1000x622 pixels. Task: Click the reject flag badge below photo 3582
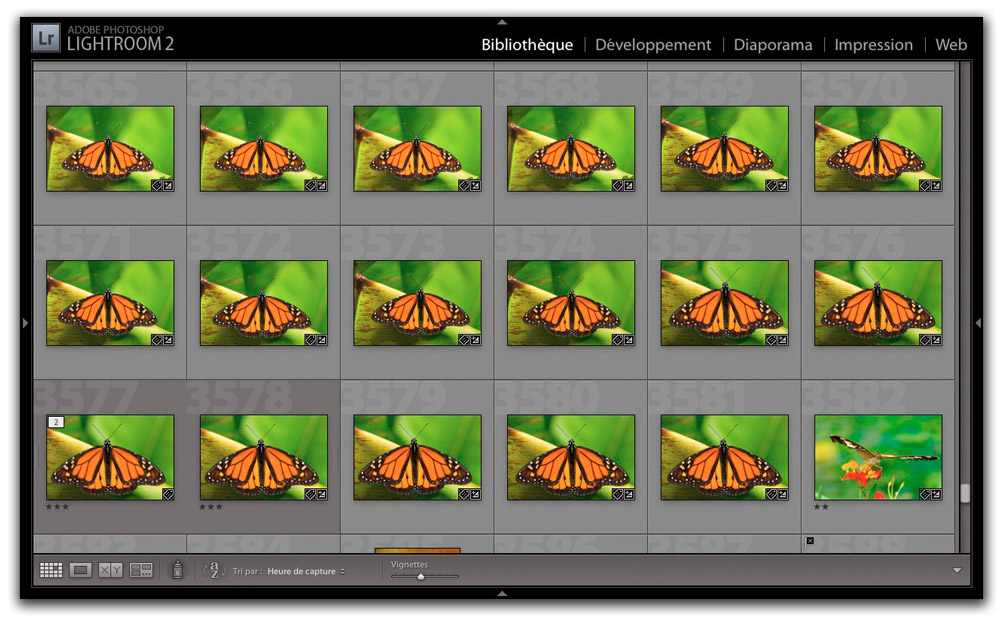tap(810, 541)
